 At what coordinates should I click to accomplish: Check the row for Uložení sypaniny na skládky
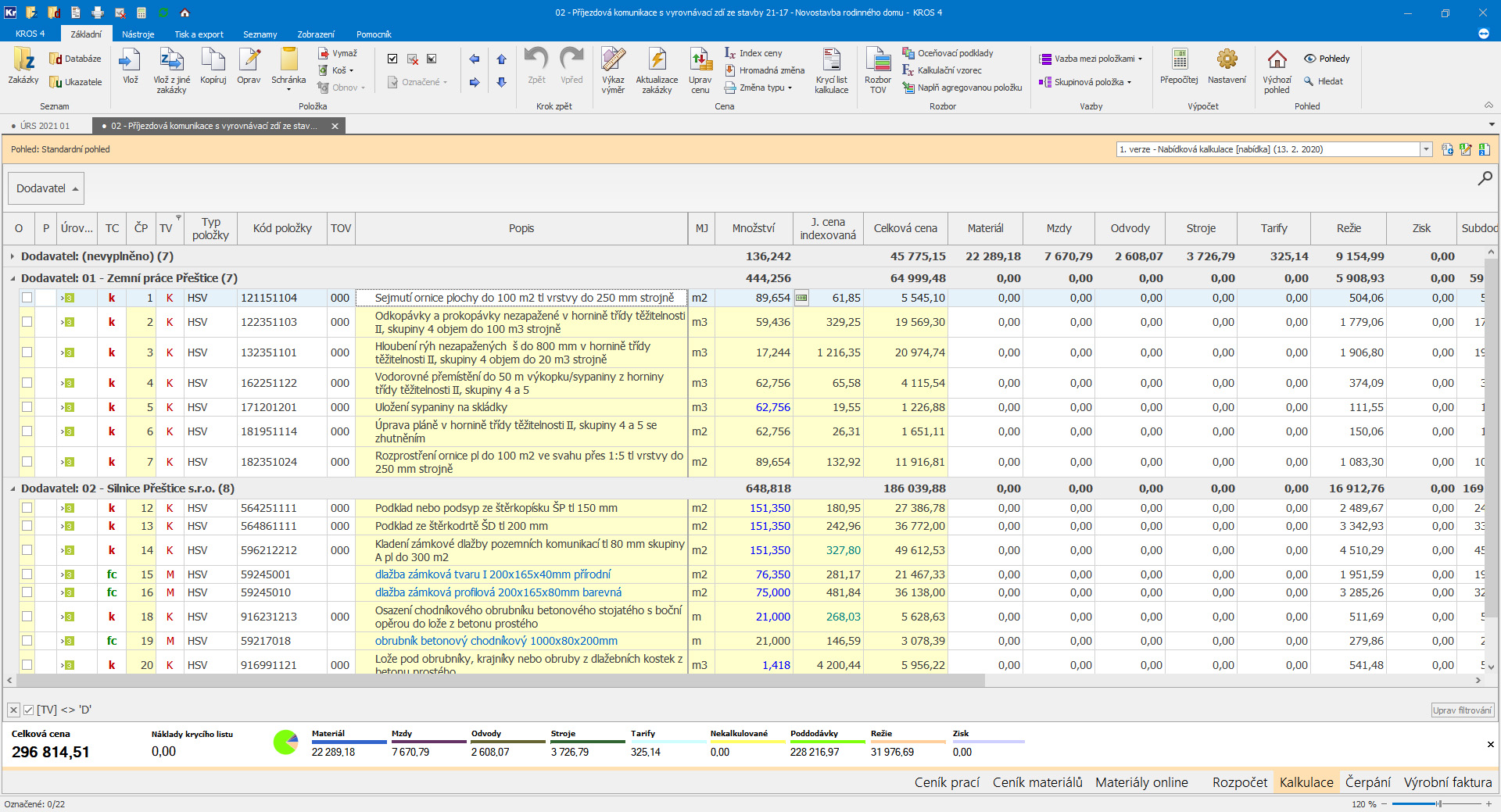(x=27, y=407)
